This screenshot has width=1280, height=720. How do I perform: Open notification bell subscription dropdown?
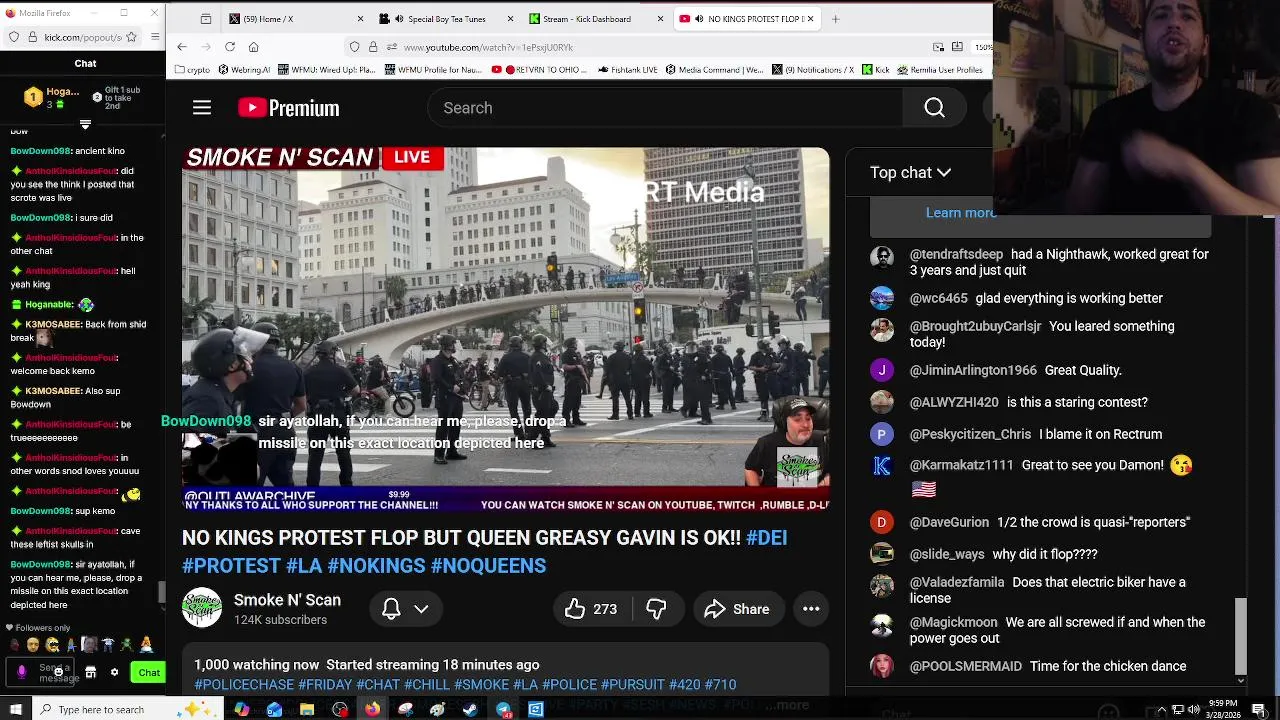406,609
